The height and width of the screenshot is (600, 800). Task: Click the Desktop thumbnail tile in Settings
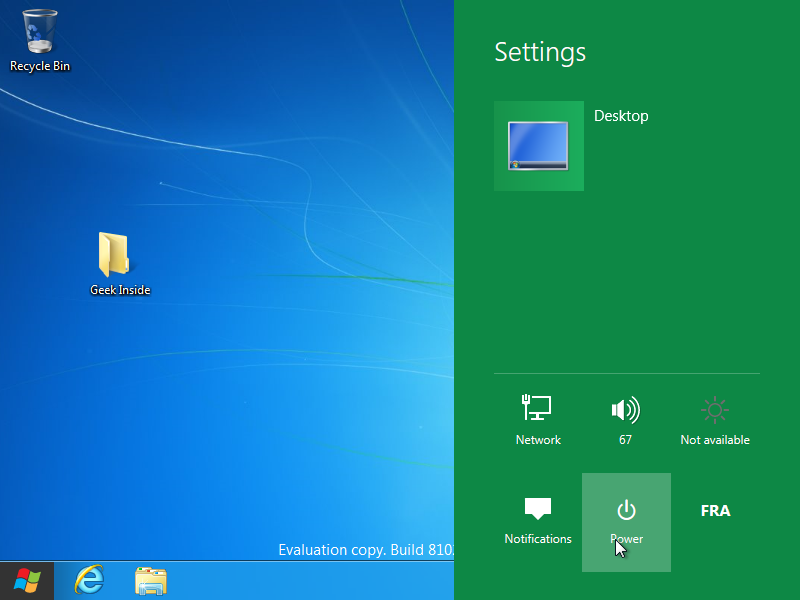tap(539, 146)
